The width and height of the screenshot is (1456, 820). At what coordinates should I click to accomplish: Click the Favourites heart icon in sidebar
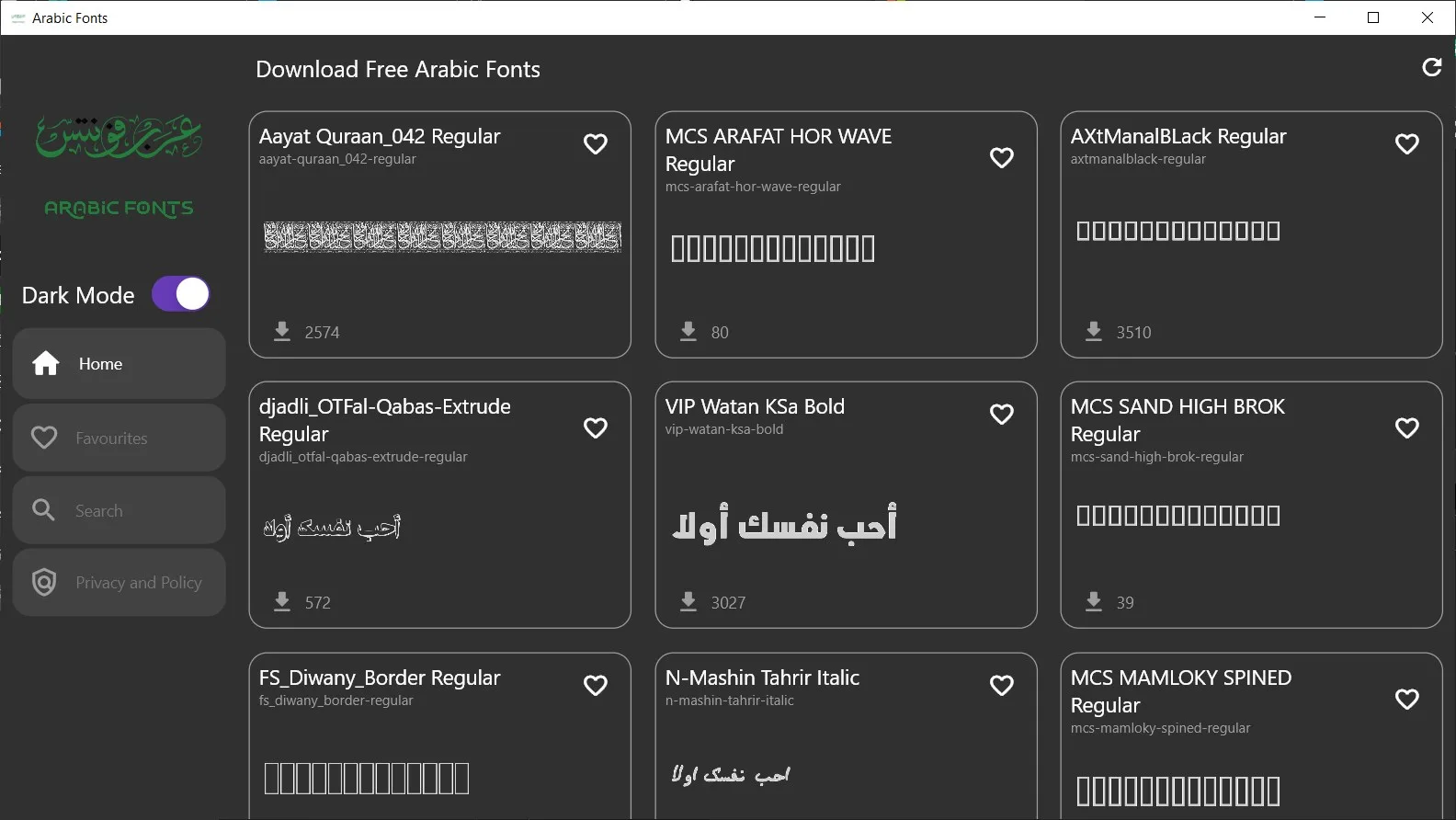coord(44,438)
